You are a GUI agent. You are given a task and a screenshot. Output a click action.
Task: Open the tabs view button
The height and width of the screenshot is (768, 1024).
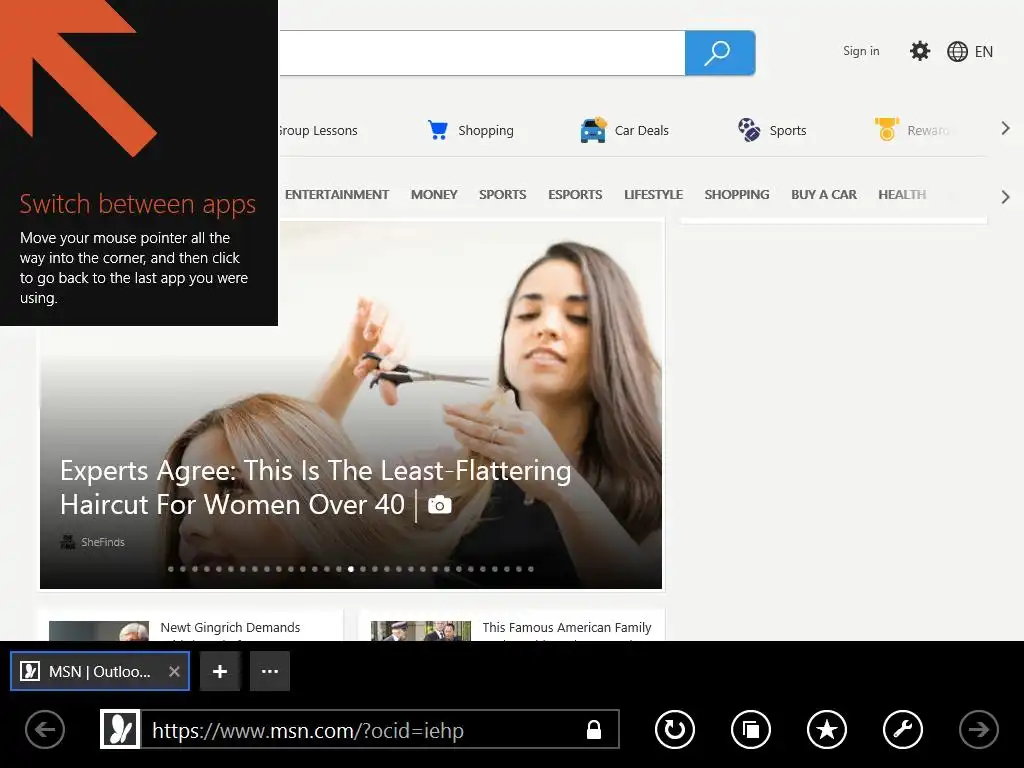coord(751,729)
